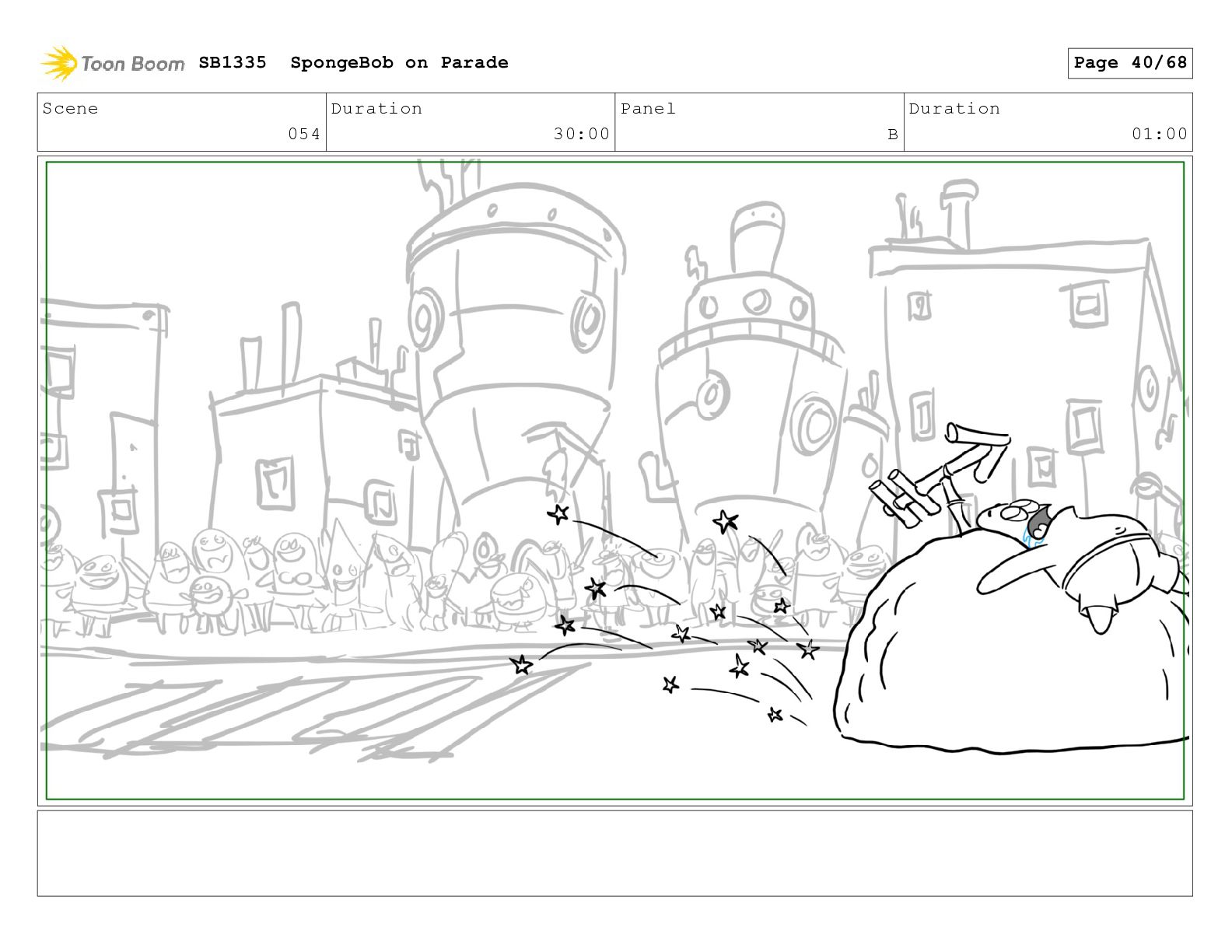Viewport: 1232px width, 952px height.
Task: Click the scene duration value '30:00'
Action: 582,134
